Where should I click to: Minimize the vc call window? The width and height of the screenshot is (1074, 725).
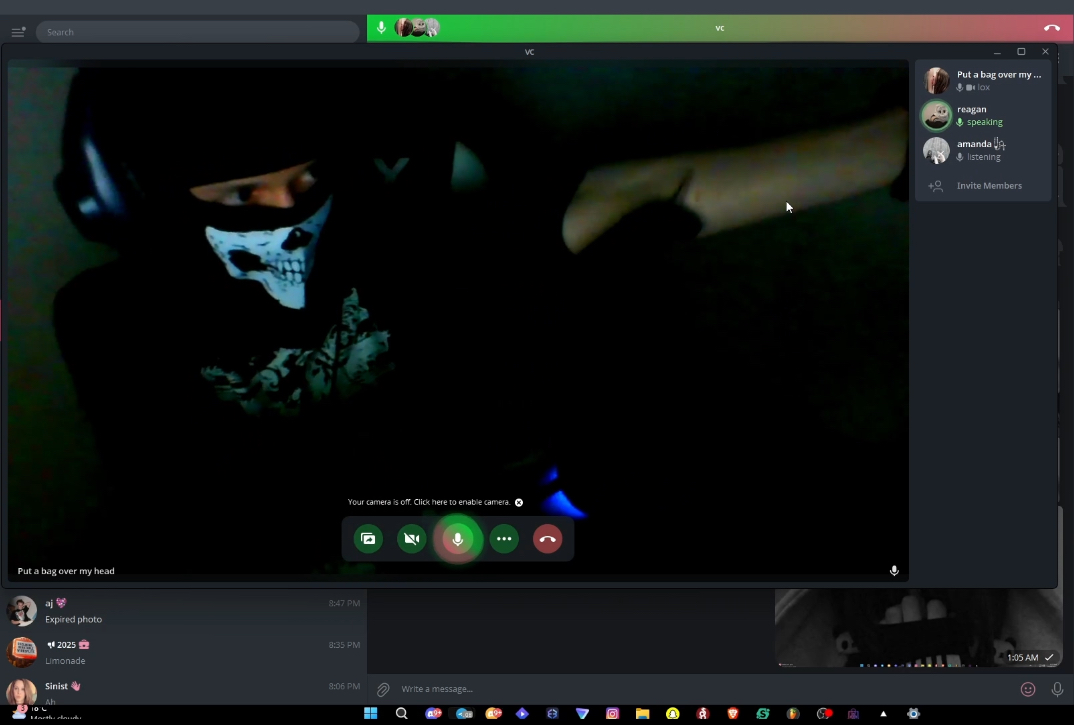coord(997,51)
